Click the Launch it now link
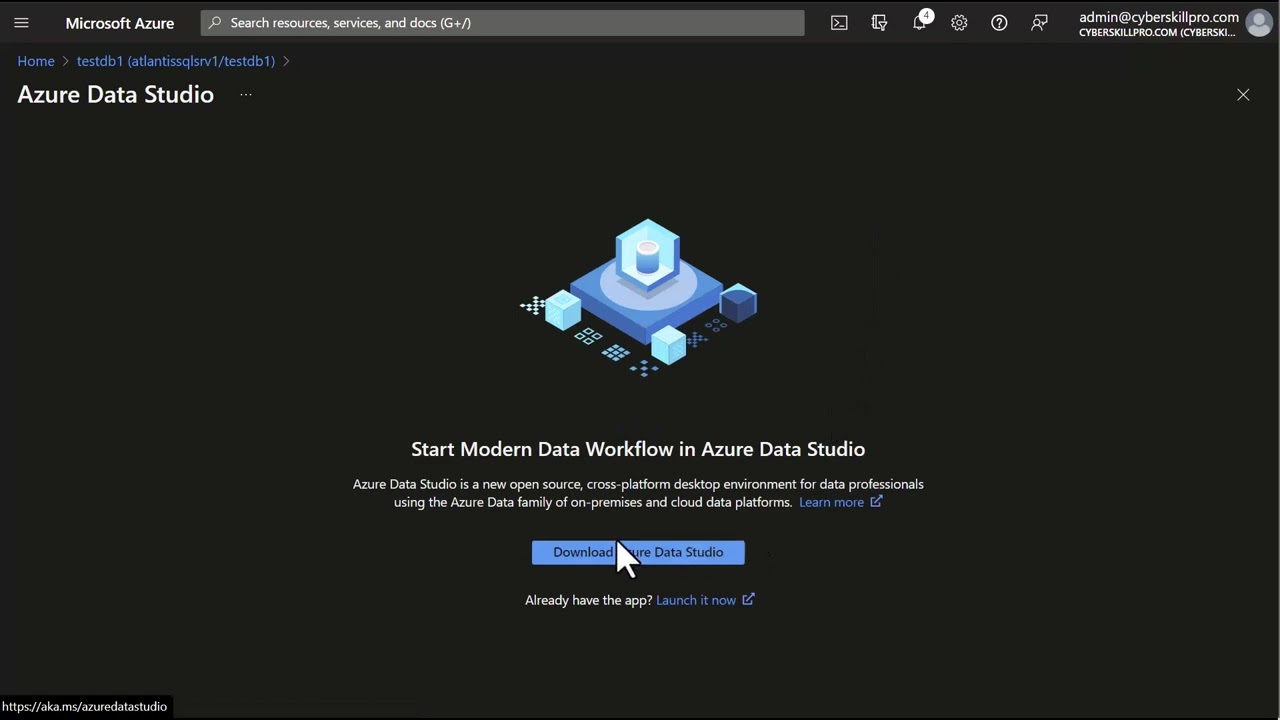The image size is (1280, 720). (696, 600)
